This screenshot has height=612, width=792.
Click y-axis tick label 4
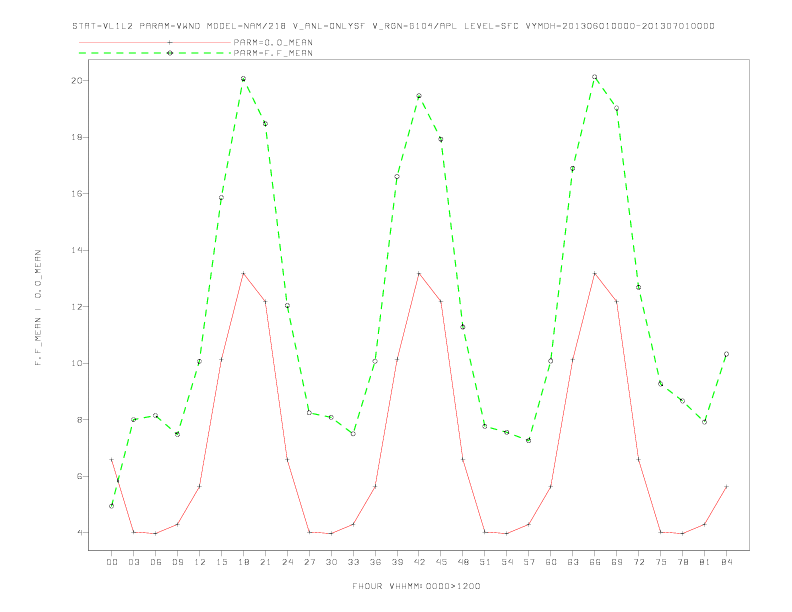(81, 533)
